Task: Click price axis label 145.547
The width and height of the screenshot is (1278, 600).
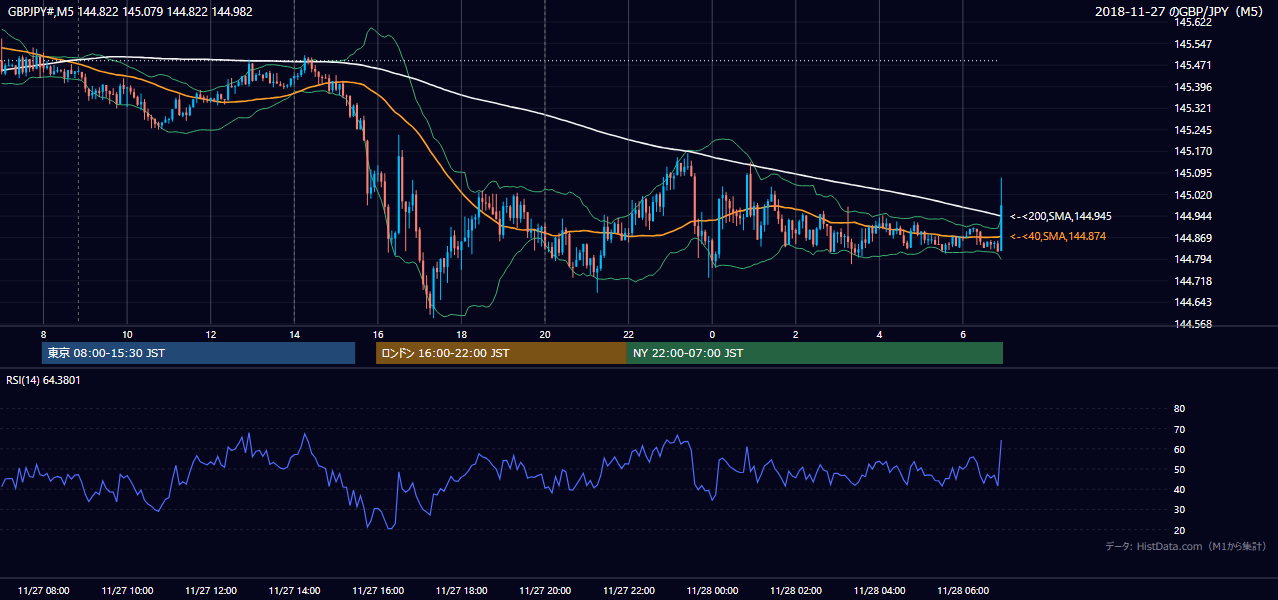Action: [1192, 44]
